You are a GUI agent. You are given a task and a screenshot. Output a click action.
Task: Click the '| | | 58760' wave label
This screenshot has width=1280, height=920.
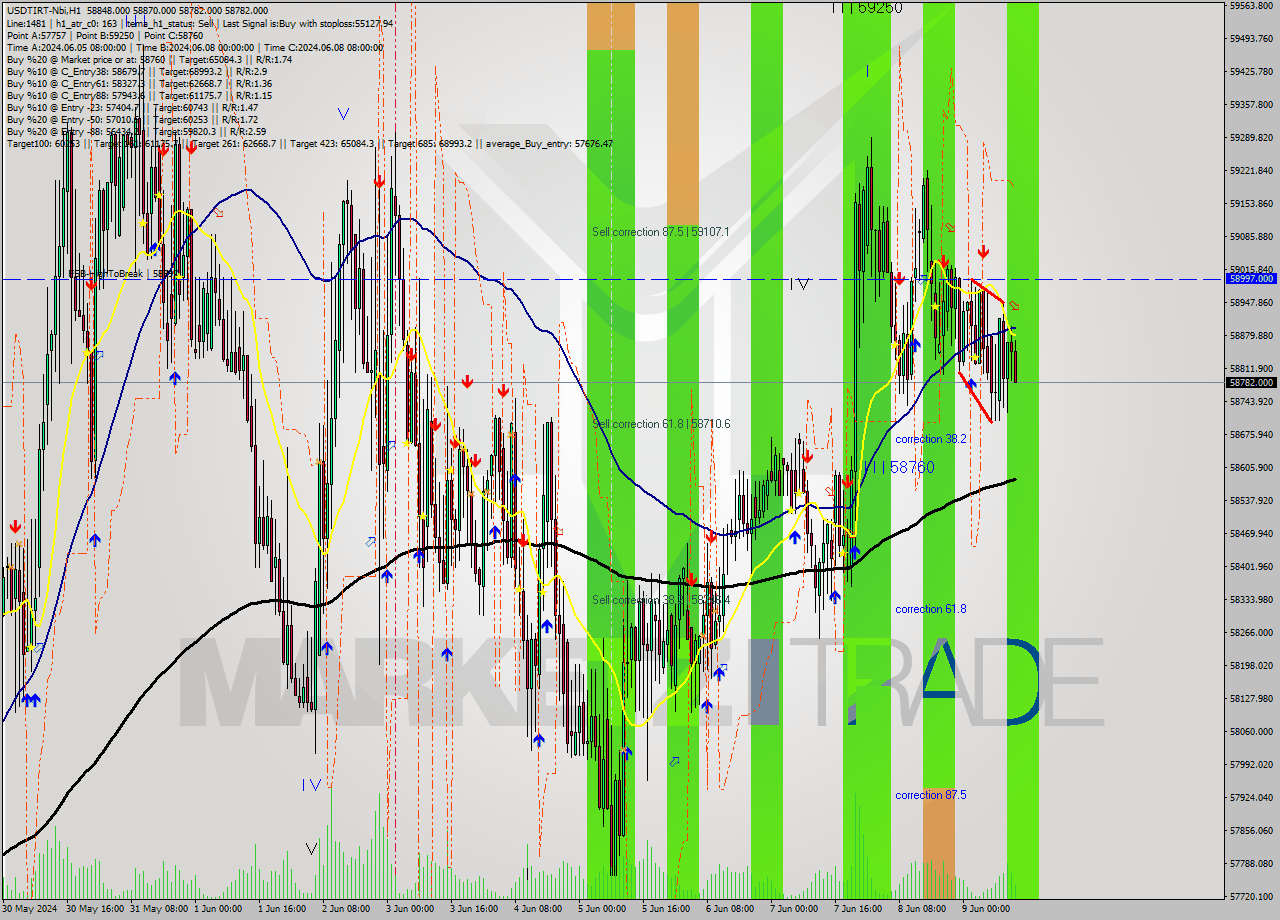(x=902, y=467)
